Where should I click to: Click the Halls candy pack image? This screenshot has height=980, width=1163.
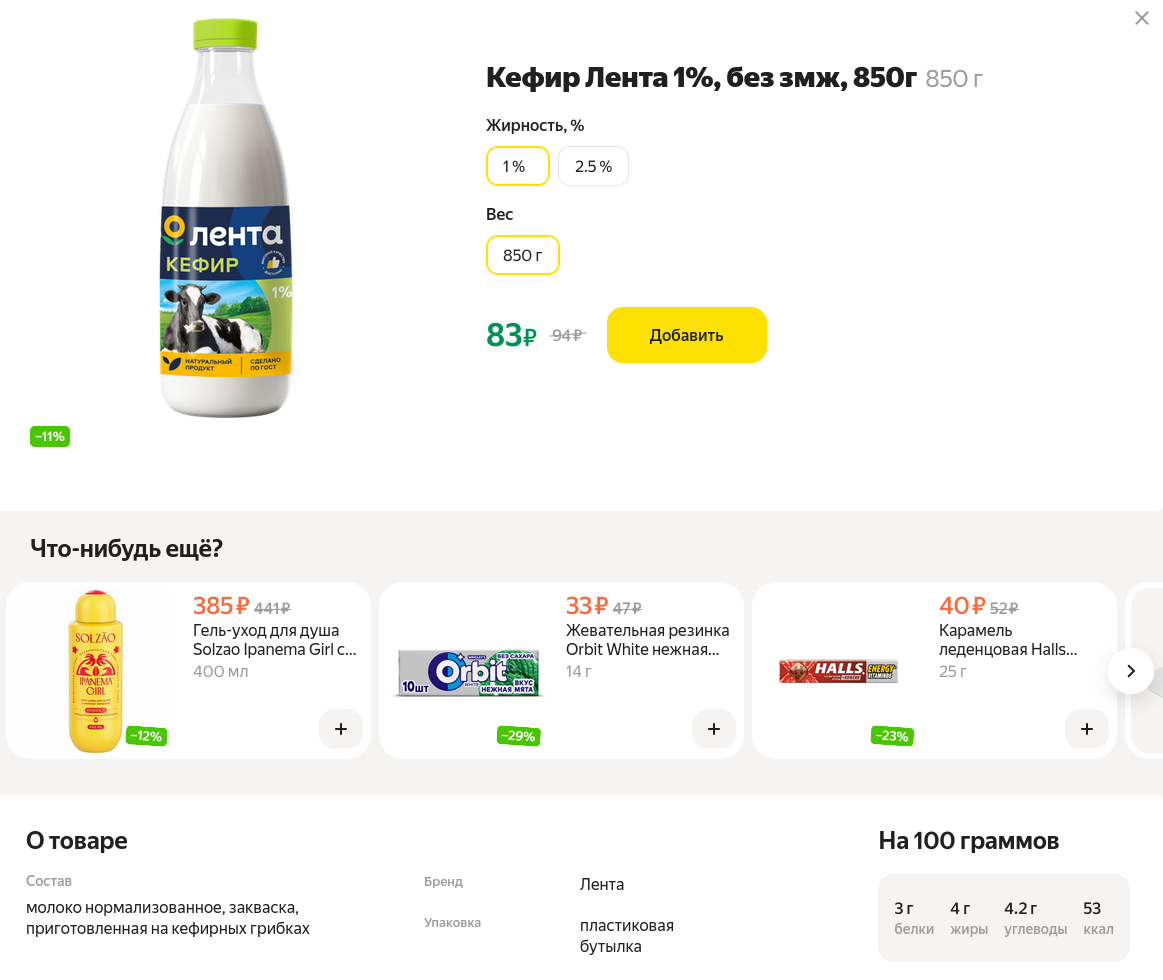coord(838,671)
